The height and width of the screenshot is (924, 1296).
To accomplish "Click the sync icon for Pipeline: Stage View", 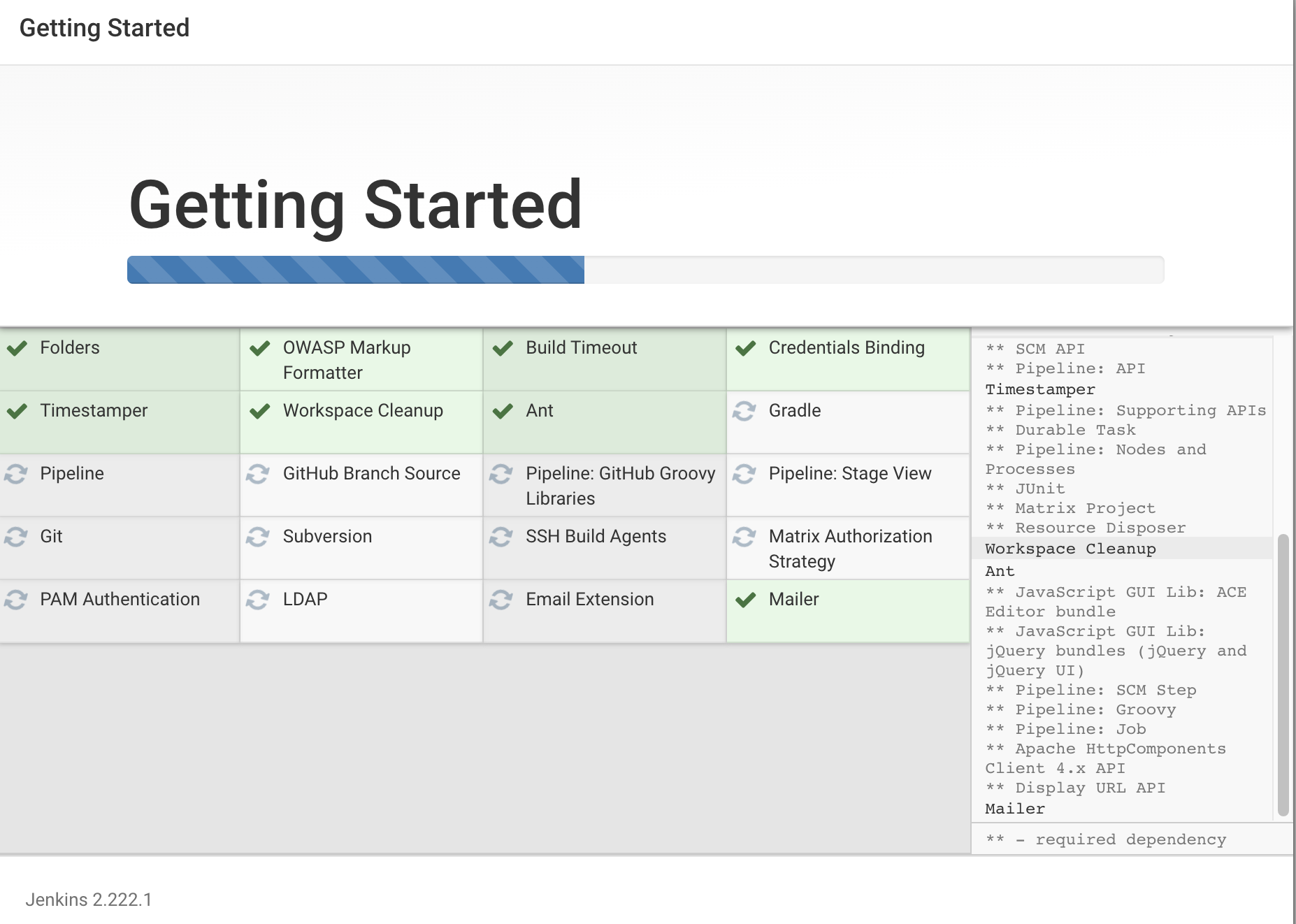I will 744,474.
